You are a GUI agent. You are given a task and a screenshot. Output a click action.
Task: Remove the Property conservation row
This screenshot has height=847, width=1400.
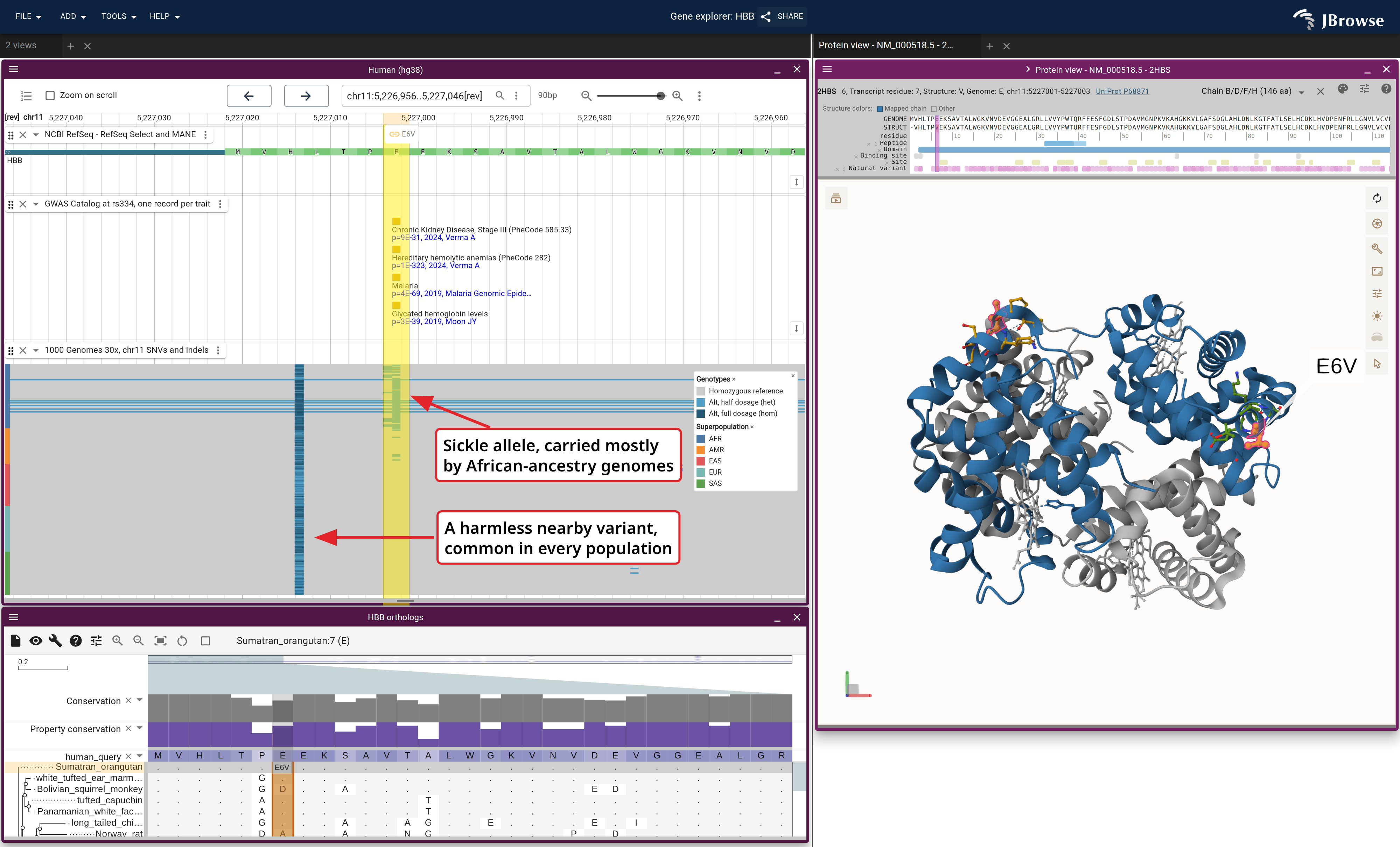tap(128, 728)
